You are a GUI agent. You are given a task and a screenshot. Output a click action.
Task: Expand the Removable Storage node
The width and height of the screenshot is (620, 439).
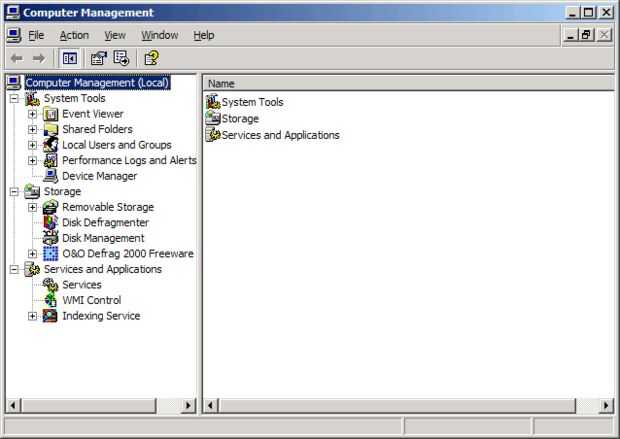(x=32, y=207)
